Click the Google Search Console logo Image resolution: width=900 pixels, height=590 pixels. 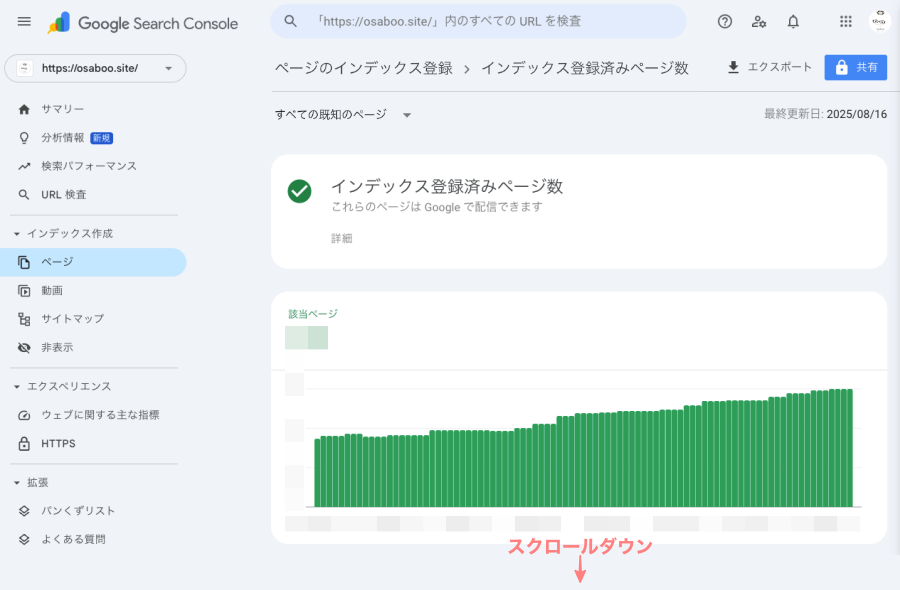143,23
